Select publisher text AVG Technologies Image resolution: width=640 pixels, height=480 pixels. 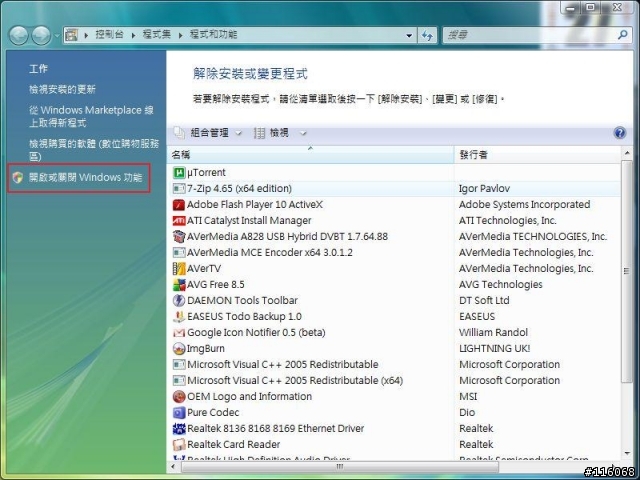501,284
